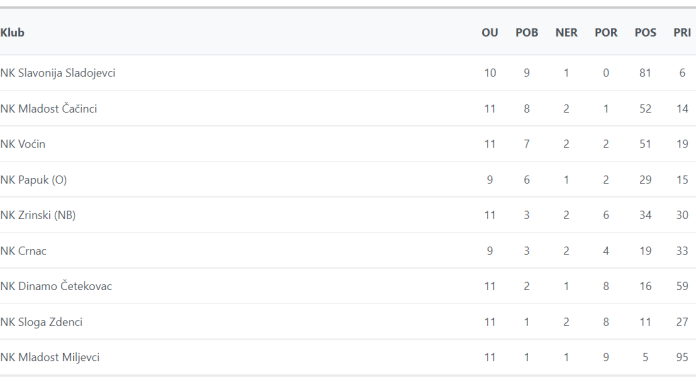
Task: Open NK Dinamo Četekovac club entry
Action: tap(56, 286)
